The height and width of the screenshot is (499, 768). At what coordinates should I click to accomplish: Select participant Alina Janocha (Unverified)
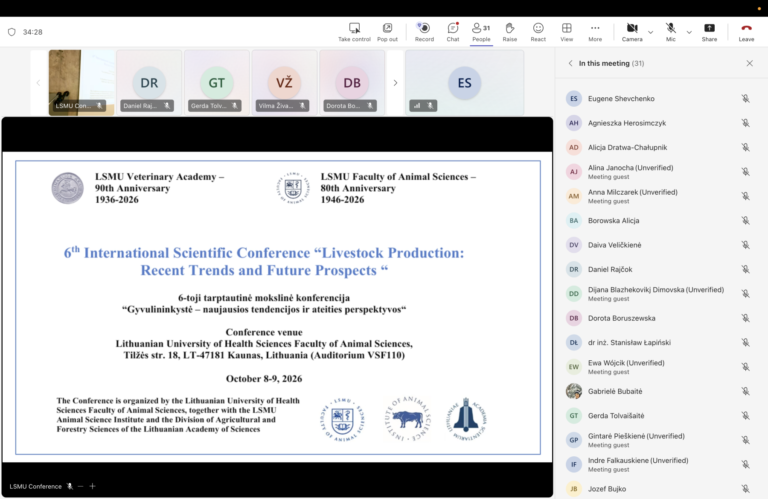659,172
